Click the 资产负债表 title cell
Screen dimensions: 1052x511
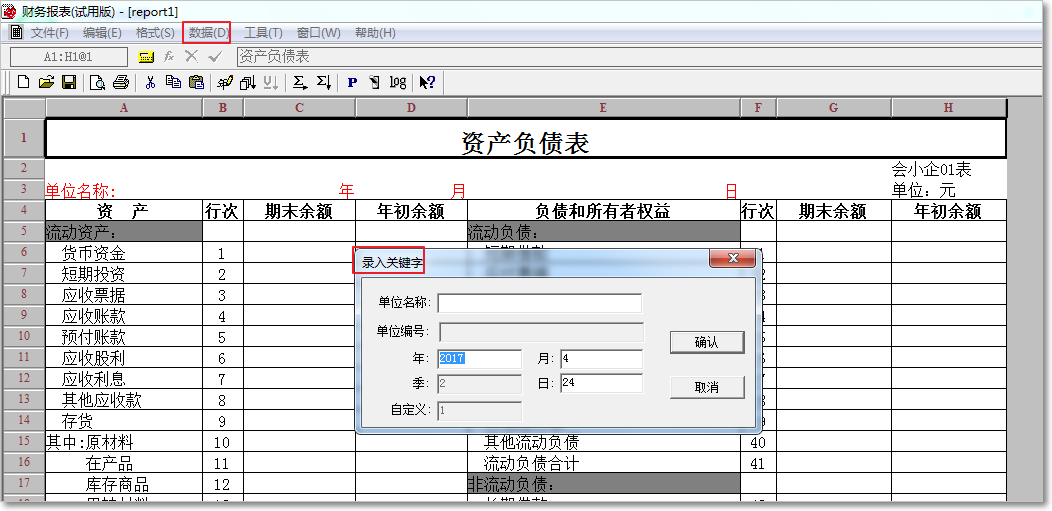(525, 138)
